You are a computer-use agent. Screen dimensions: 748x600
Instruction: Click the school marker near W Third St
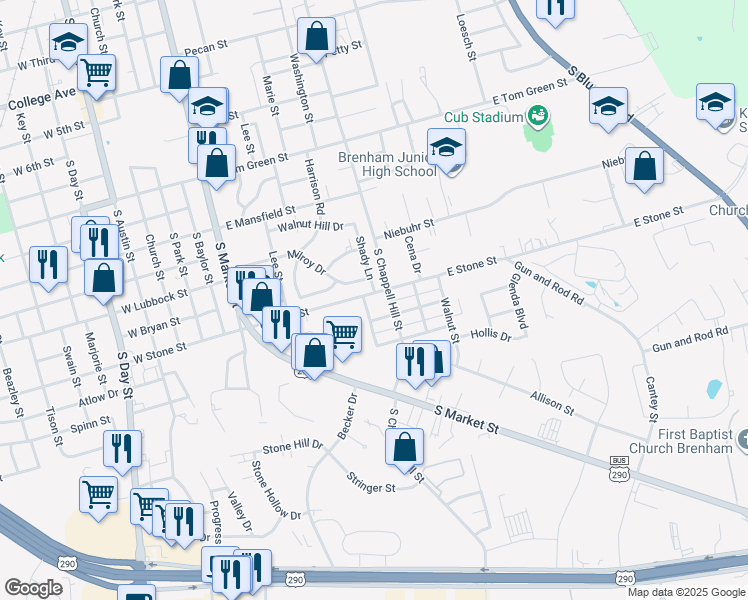coord(68,43)
